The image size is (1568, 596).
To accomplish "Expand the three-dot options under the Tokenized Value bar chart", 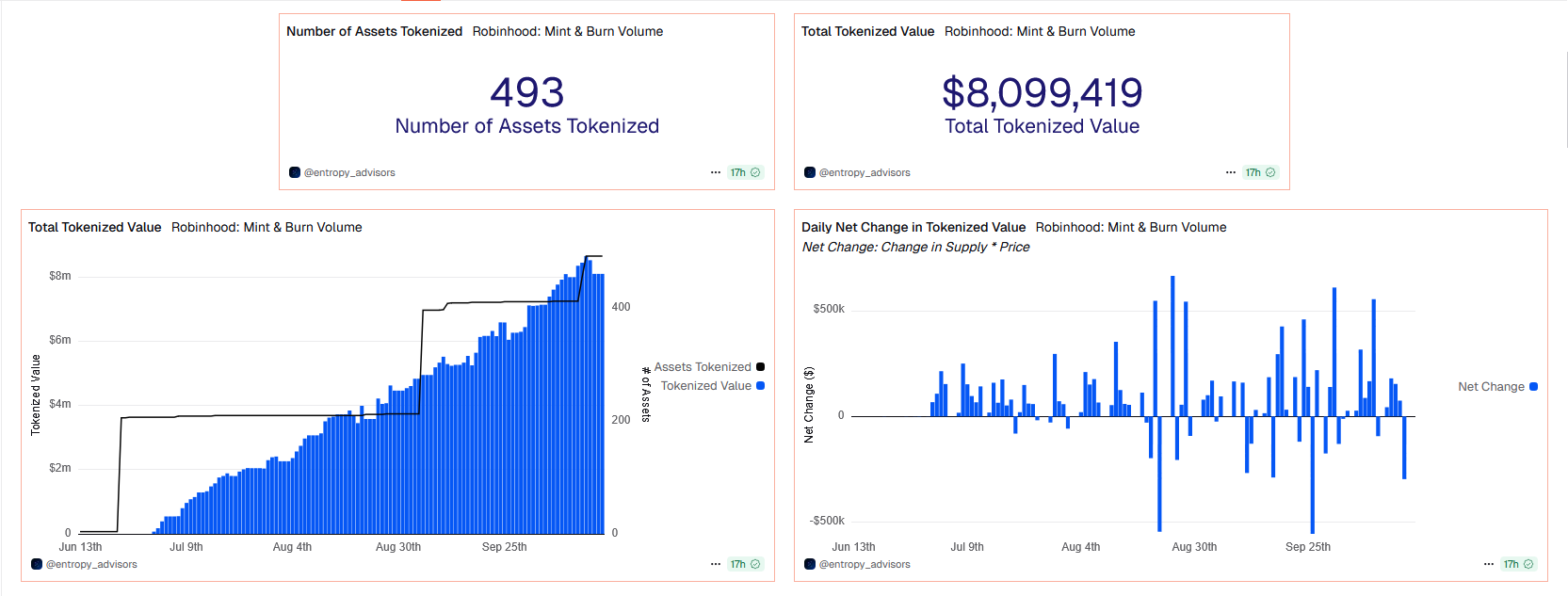I will point(716,564).
